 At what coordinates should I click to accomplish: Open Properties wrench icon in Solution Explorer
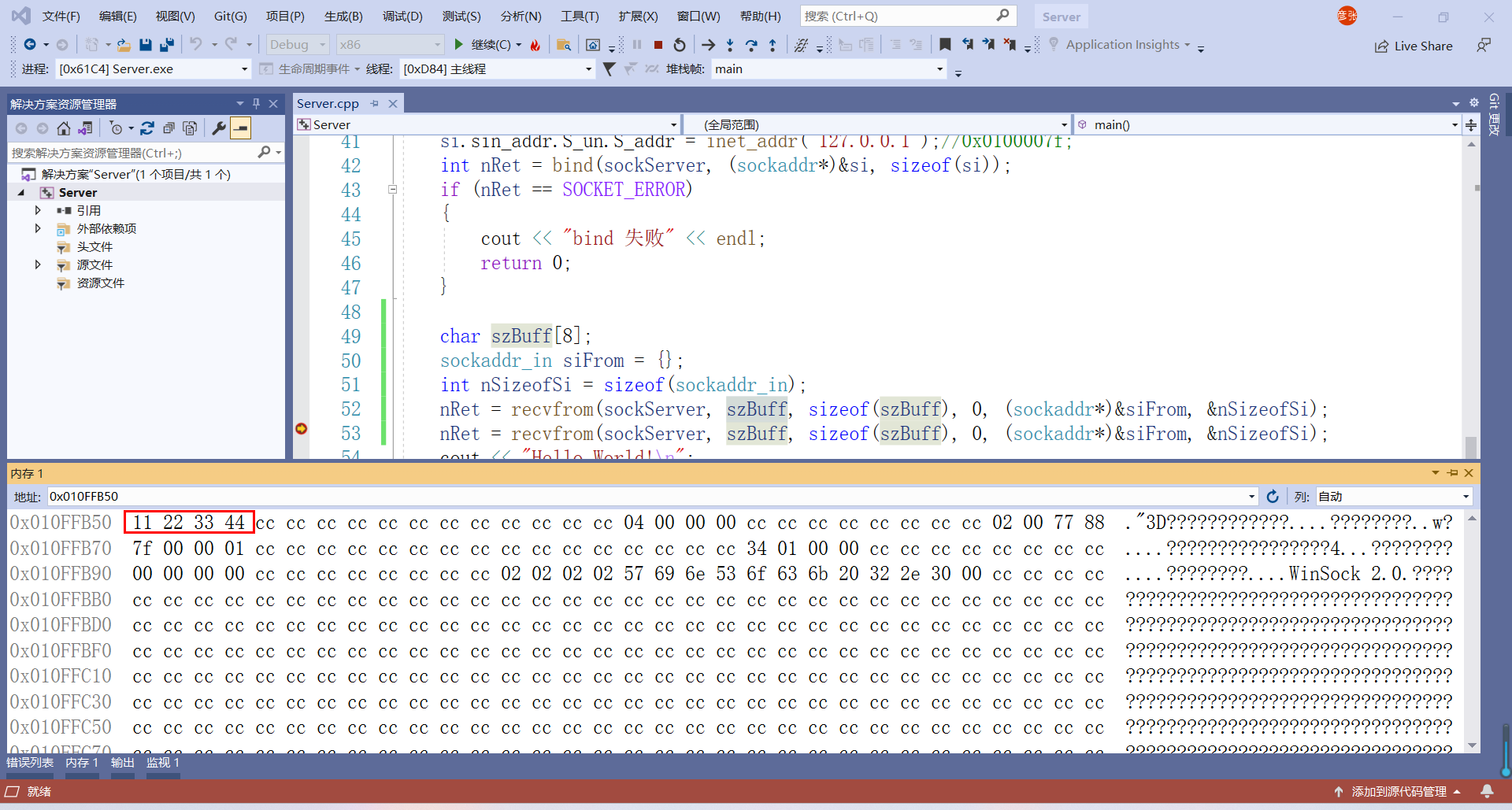219,128
